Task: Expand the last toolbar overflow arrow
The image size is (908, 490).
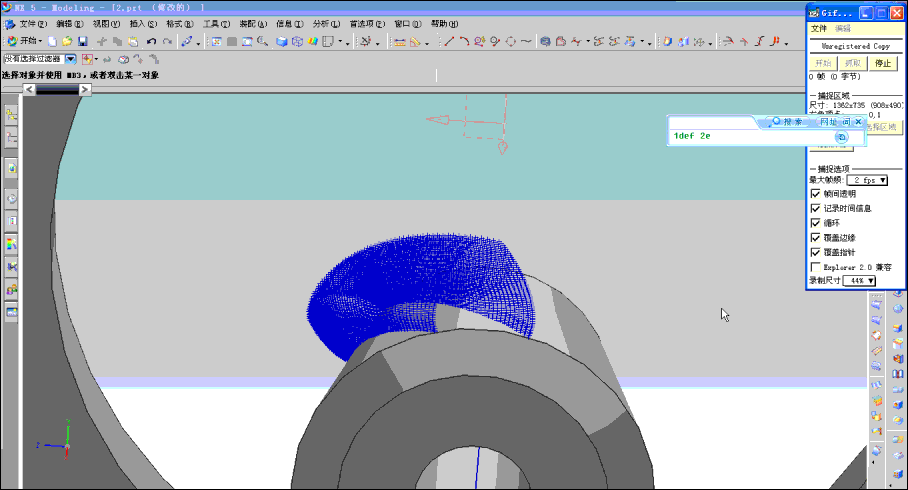Action: coord(786,43)
